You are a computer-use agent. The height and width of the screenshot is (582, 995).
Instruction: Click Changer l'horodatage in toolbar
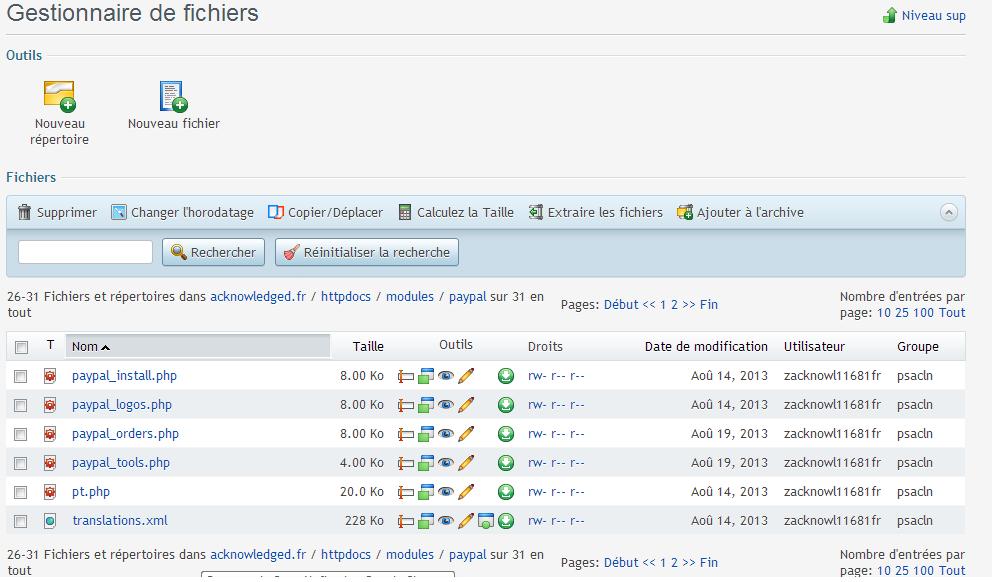(x=182, y=213)
